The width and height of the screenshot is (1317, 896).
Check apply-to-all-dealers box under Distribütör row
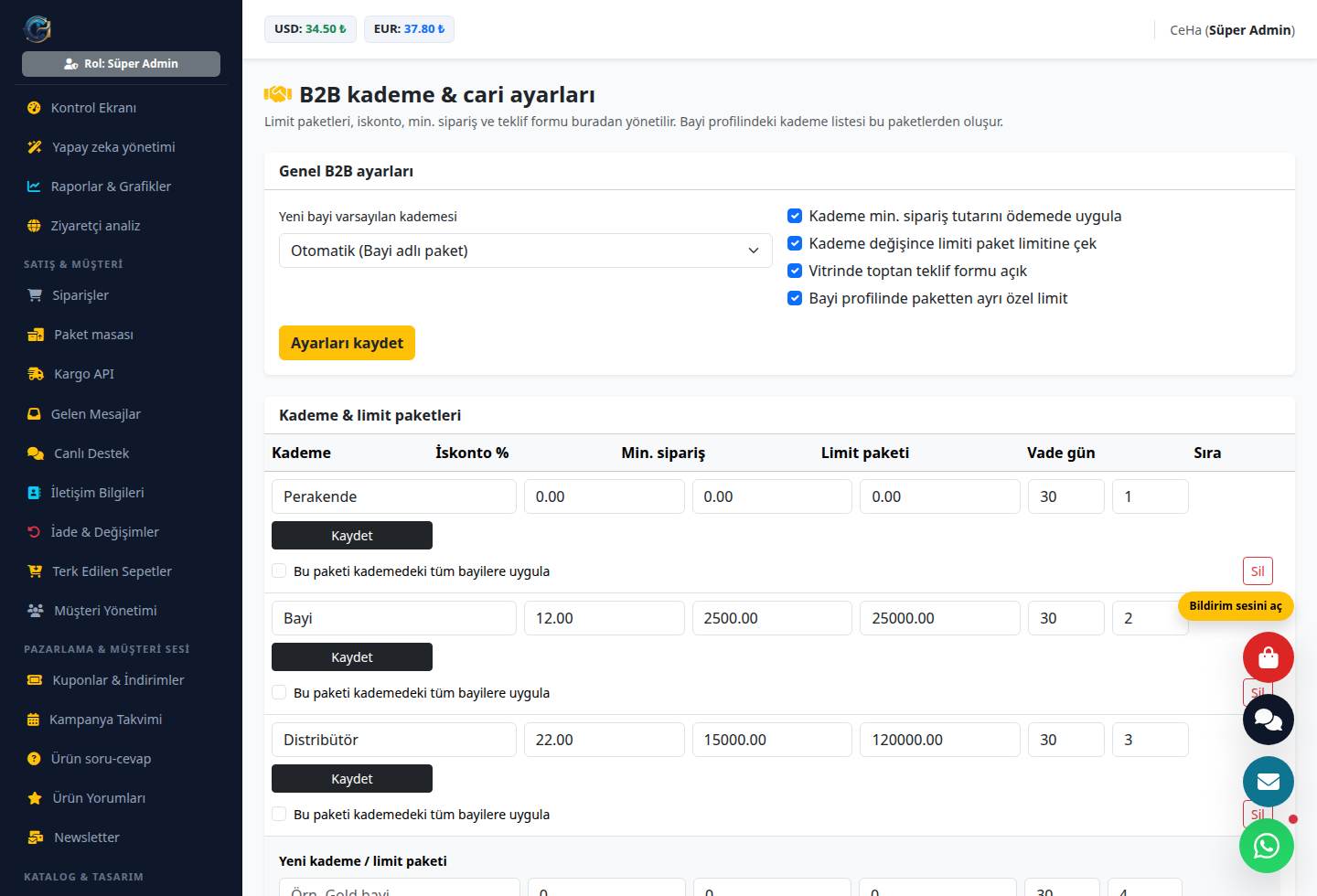point(279,814)
